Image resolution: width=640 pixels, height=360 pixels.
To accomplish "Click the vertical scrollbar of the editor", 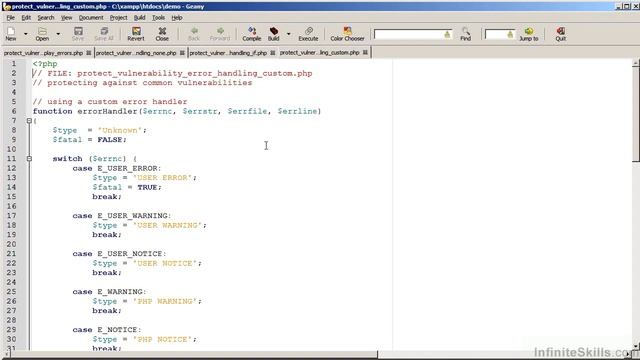I will [x=636, y=114].
